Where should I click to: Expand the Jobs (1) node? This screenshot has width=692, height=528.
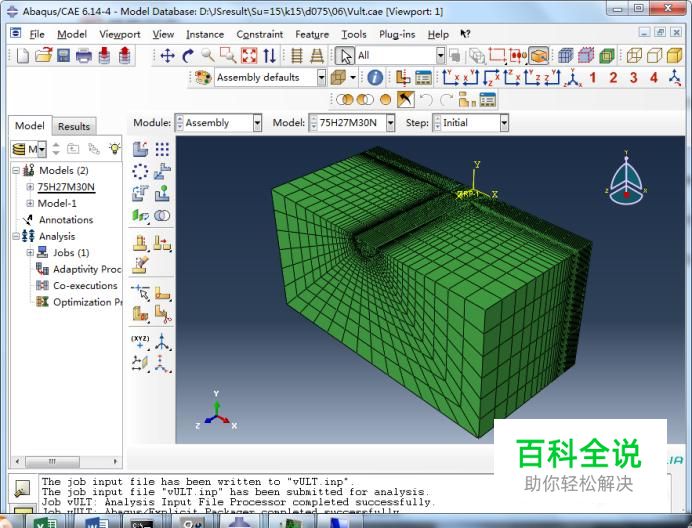tap(30, 253)
